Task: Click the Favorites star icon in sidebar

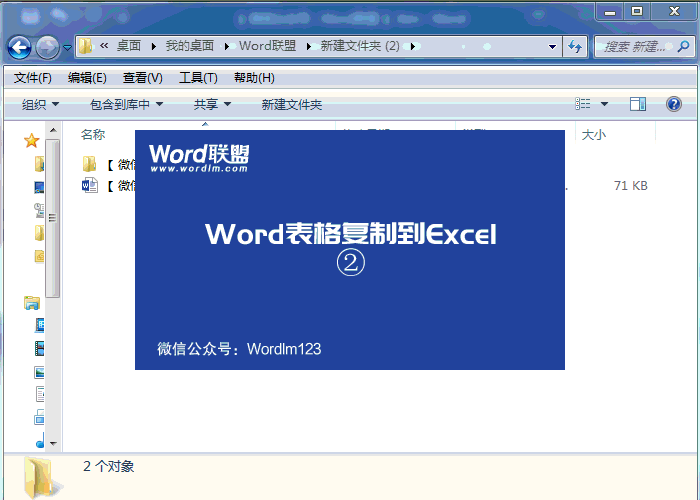Action: [x=32, y=141]
